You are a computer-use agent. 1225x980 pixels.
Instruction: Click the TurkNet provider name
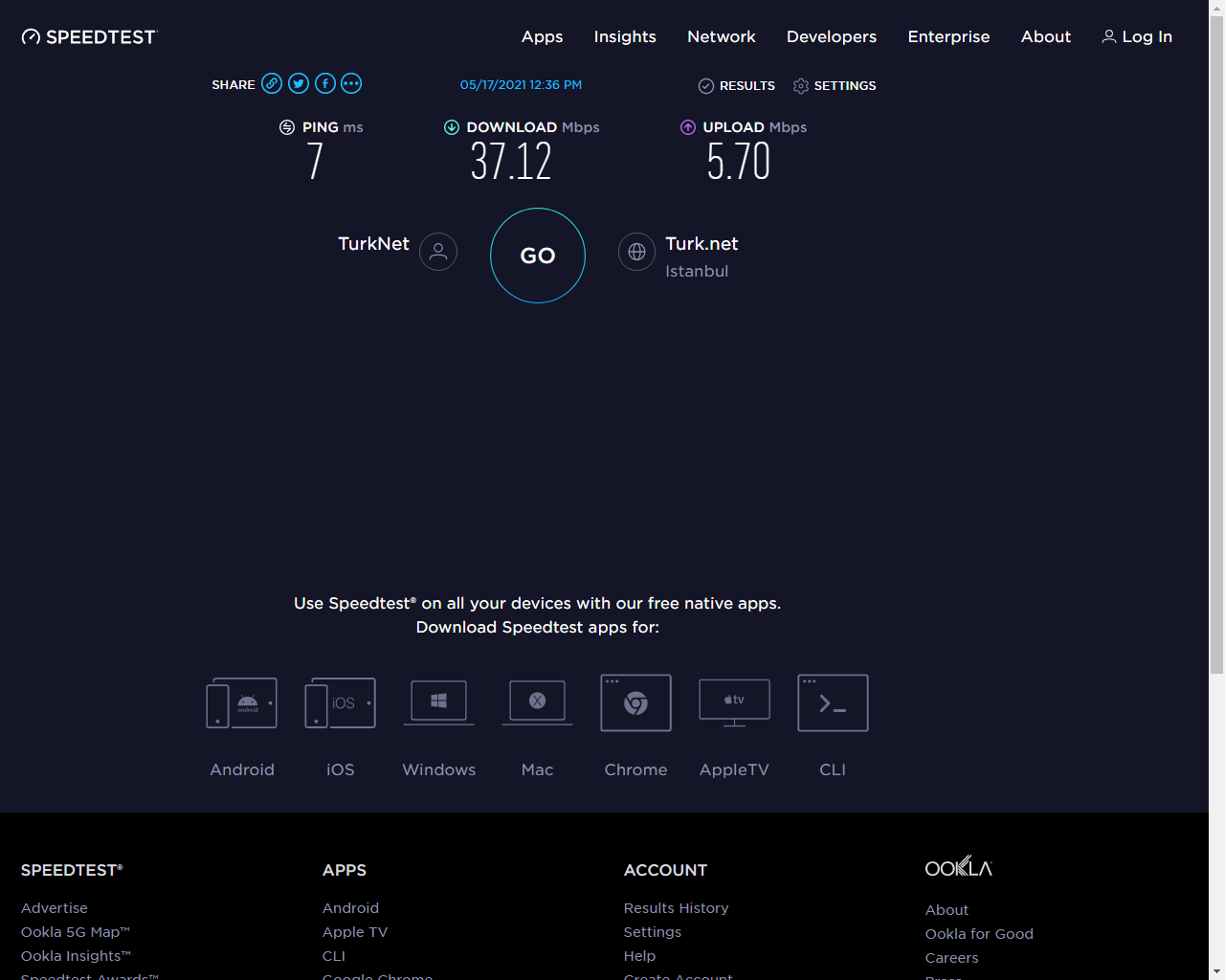[373, 243]
